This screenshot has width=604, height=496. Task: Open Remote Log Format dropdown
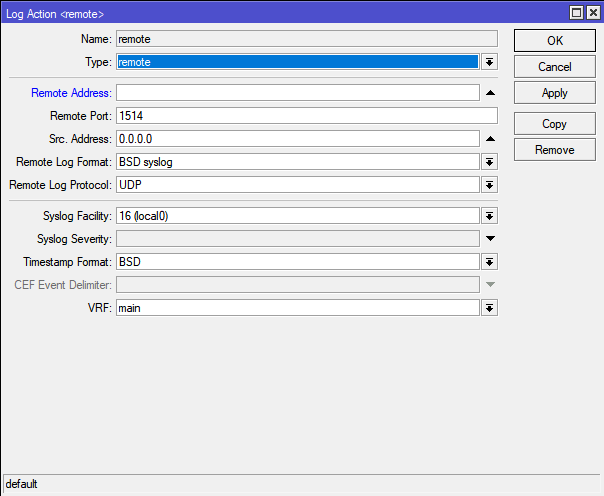tap(490, 162)
